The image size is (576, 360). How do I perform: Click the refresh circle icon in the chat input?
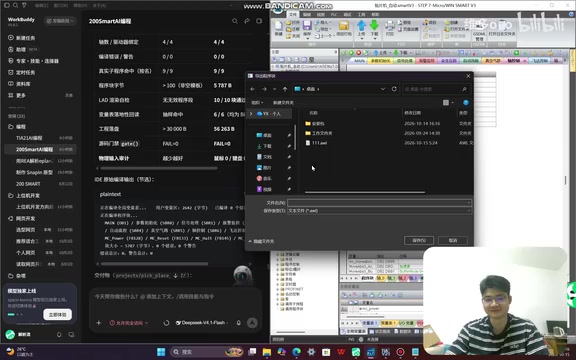166,323
